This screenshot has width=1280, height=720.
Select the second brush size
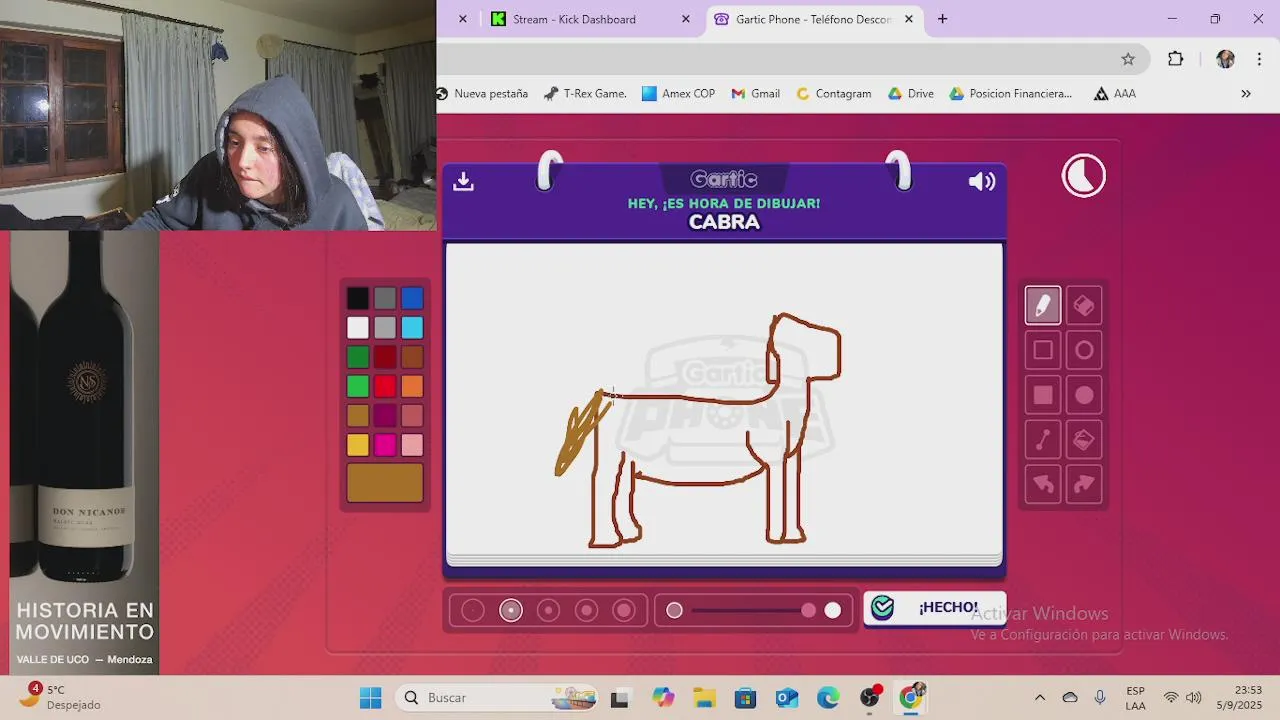(x=511, y=610)
